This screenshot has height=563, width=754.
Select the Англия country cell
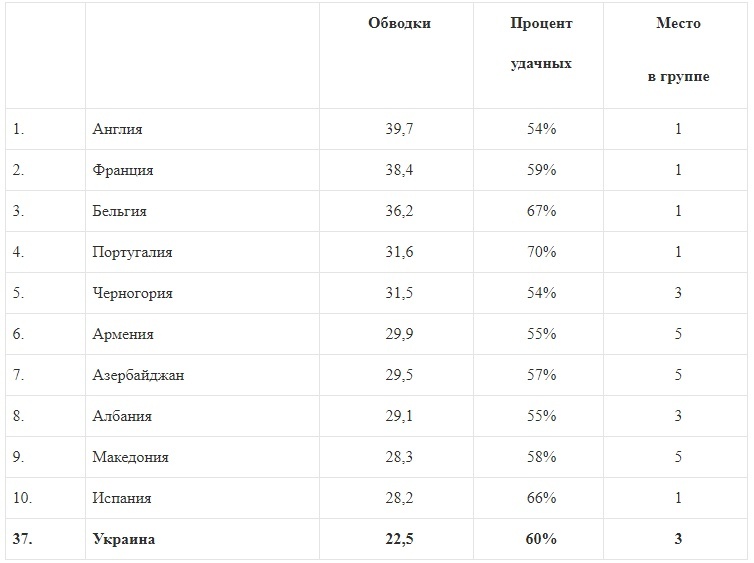tap(117, 129)
